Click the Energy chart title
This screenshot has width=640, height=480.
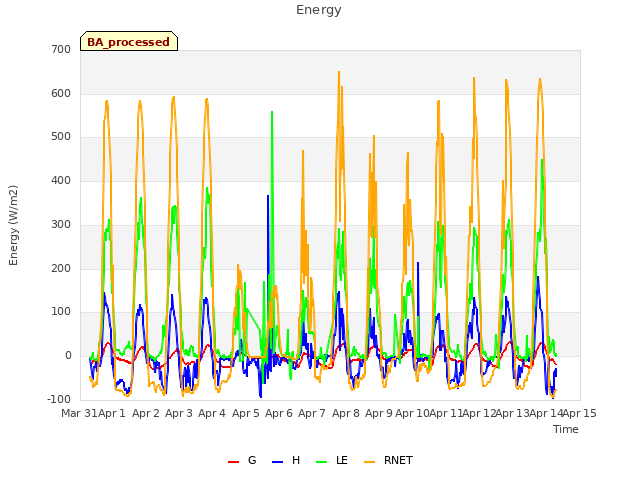(x=319, y=10)
